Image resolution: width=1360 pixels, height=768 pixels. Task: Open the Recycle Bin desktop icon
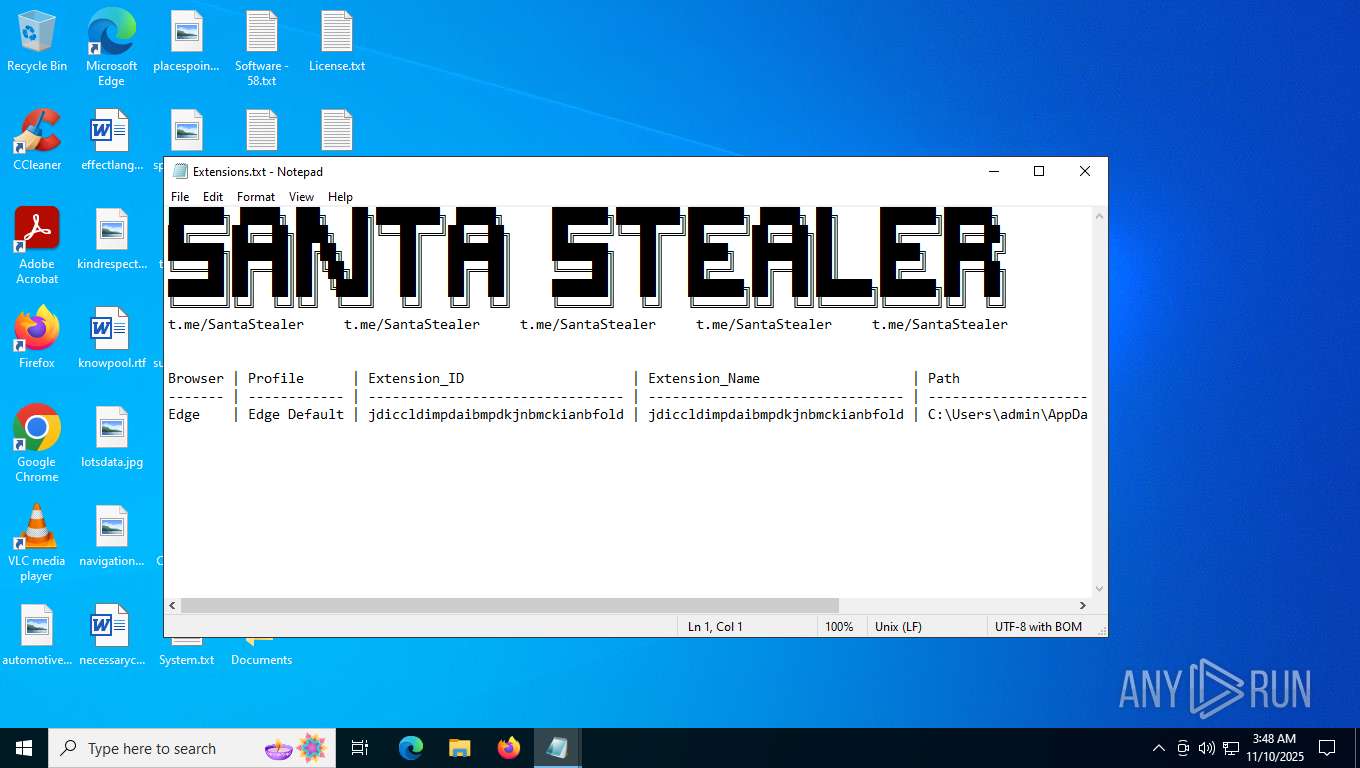coord(37,42)
